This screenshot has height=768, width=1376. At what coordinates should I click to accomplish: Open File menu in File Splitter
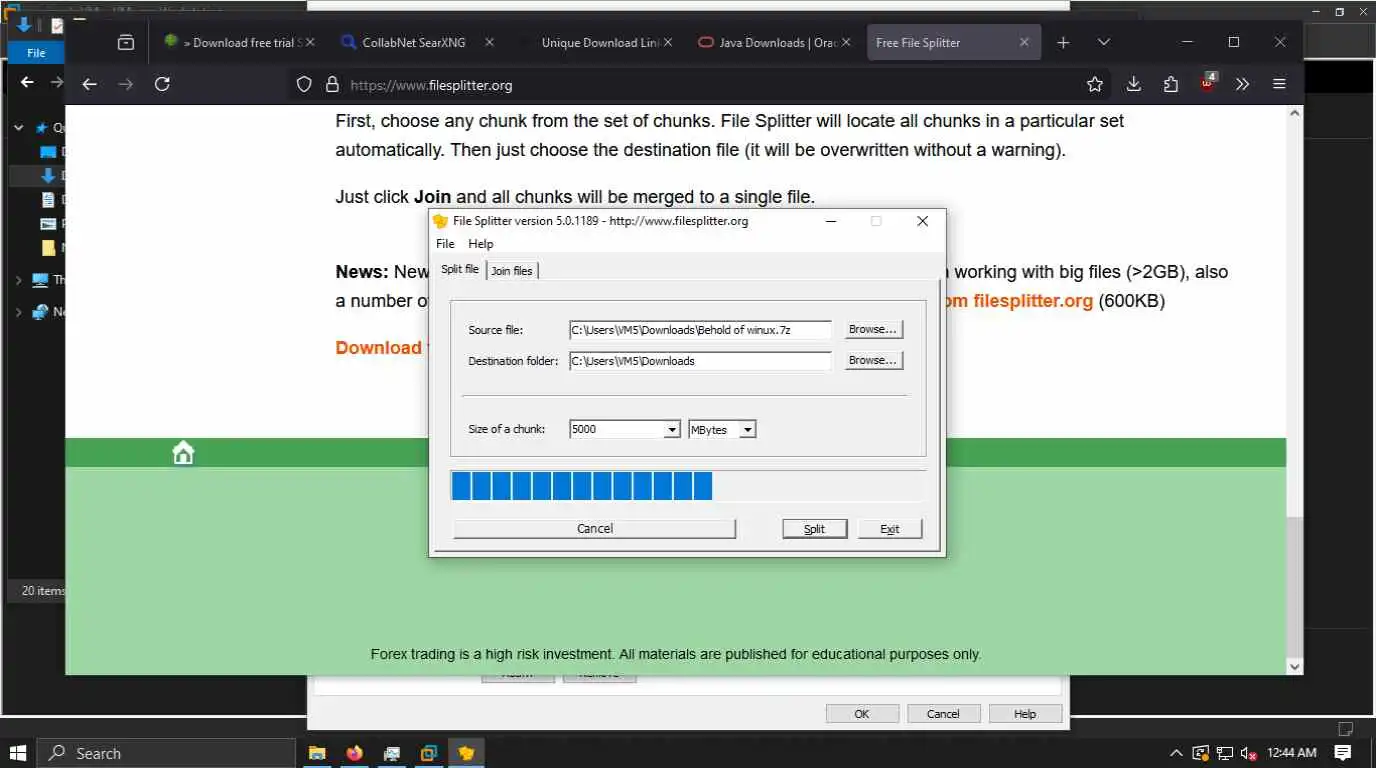click(445, 244)
